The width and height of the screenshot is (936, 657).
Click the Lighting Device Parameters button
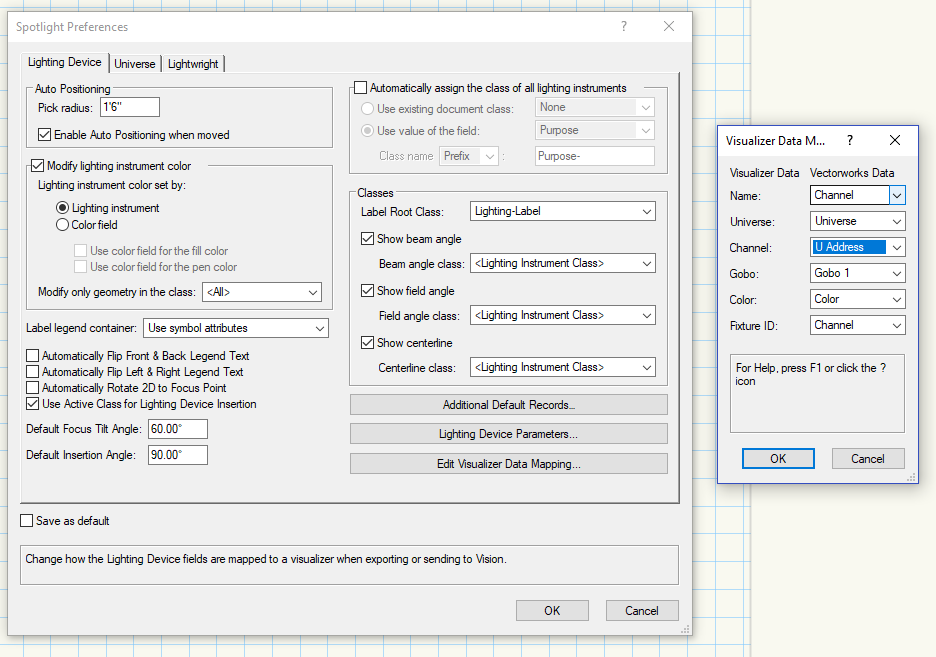tap(508, 434)
